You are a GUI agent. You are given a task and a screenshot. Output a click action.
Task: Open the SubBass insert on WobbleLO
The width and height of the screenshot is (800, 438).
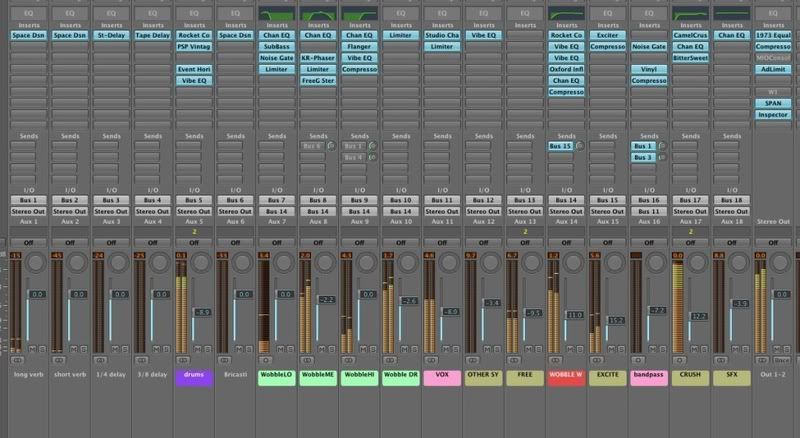tap(277, 46)
